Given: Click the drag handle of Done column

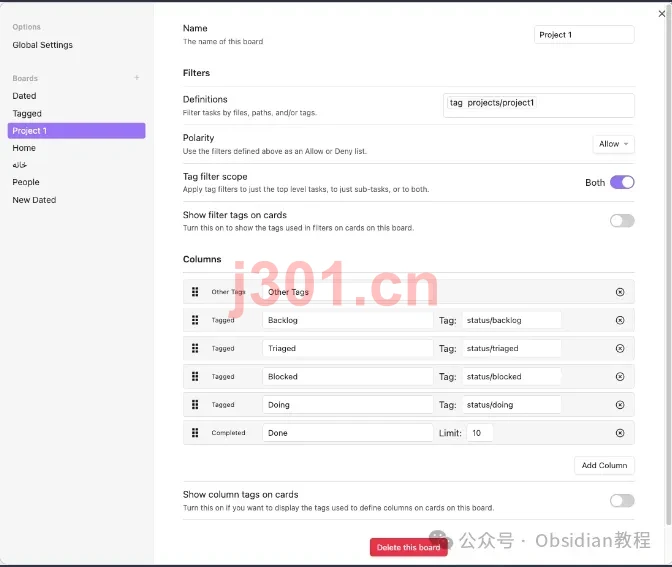Looking at the screenshot, I should pos(195,433).
